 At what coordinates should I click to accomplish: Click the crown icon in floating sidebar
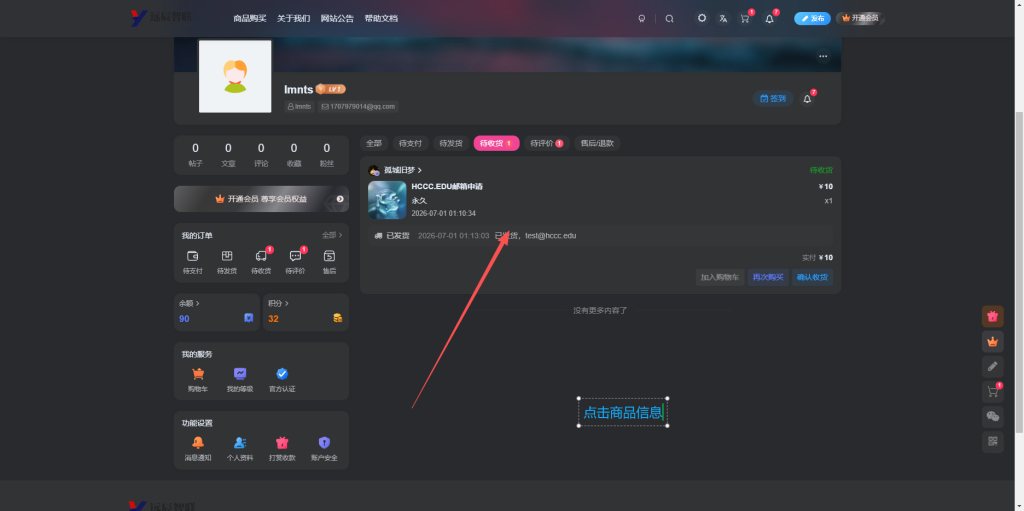click(993, 341)
